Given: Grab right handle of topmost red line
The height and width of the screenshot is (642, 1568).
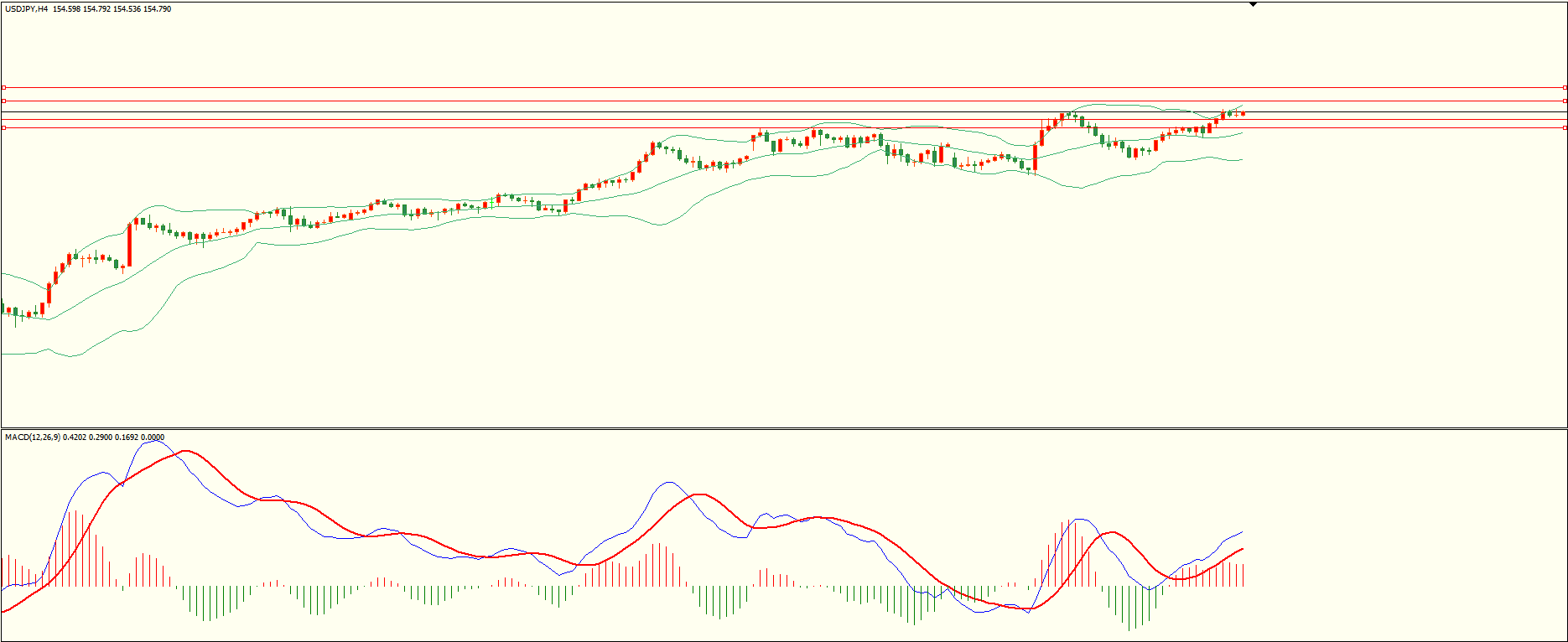Looking at the screenshot, I should pos(1565,87).
